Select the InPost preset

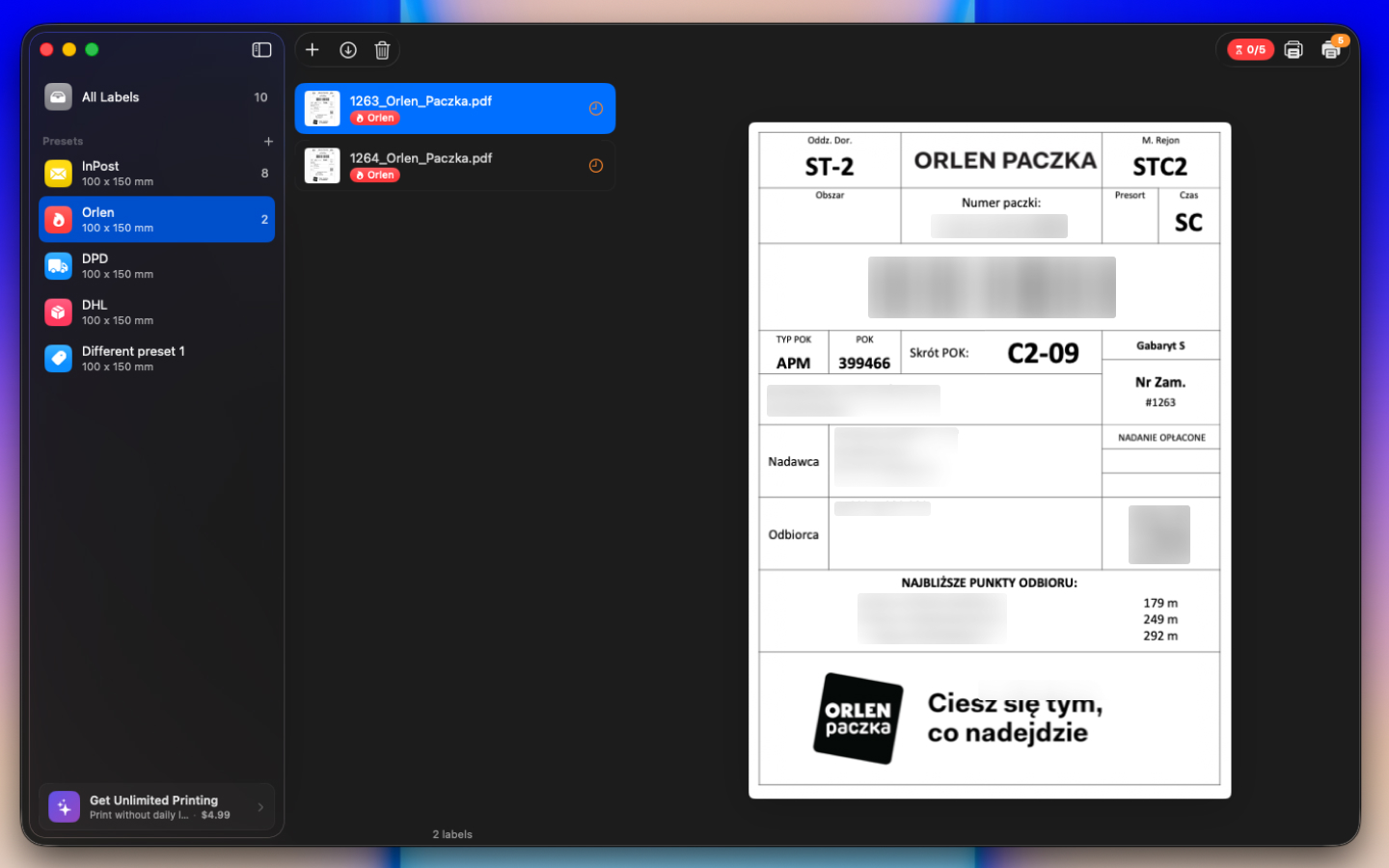[157, 174]
